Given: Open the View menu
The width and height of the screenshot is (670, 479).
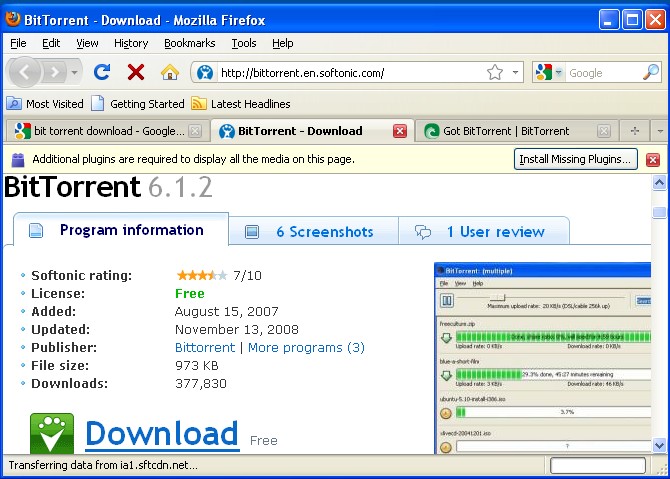Looking at the screenshot, I should pos(87,43).
